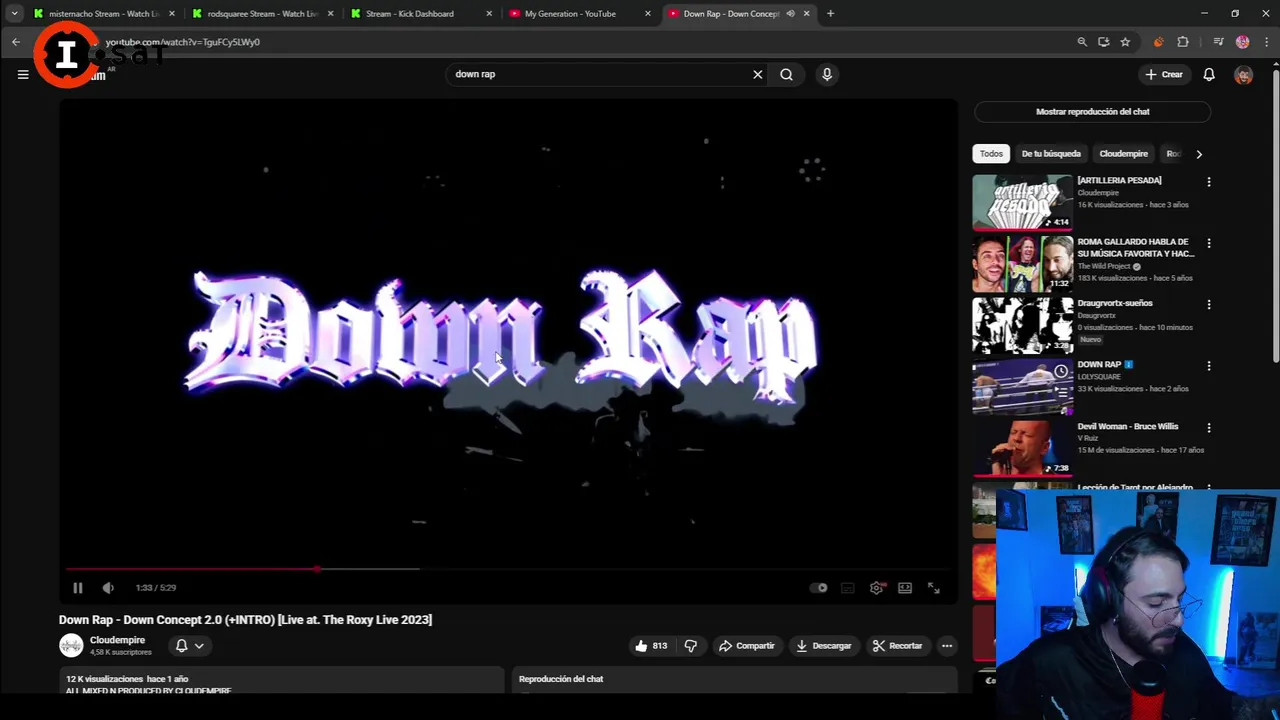This screenshot has height=720, width=1280.
Task: Switch to theater mode
Action: click(x=905, y=588)
